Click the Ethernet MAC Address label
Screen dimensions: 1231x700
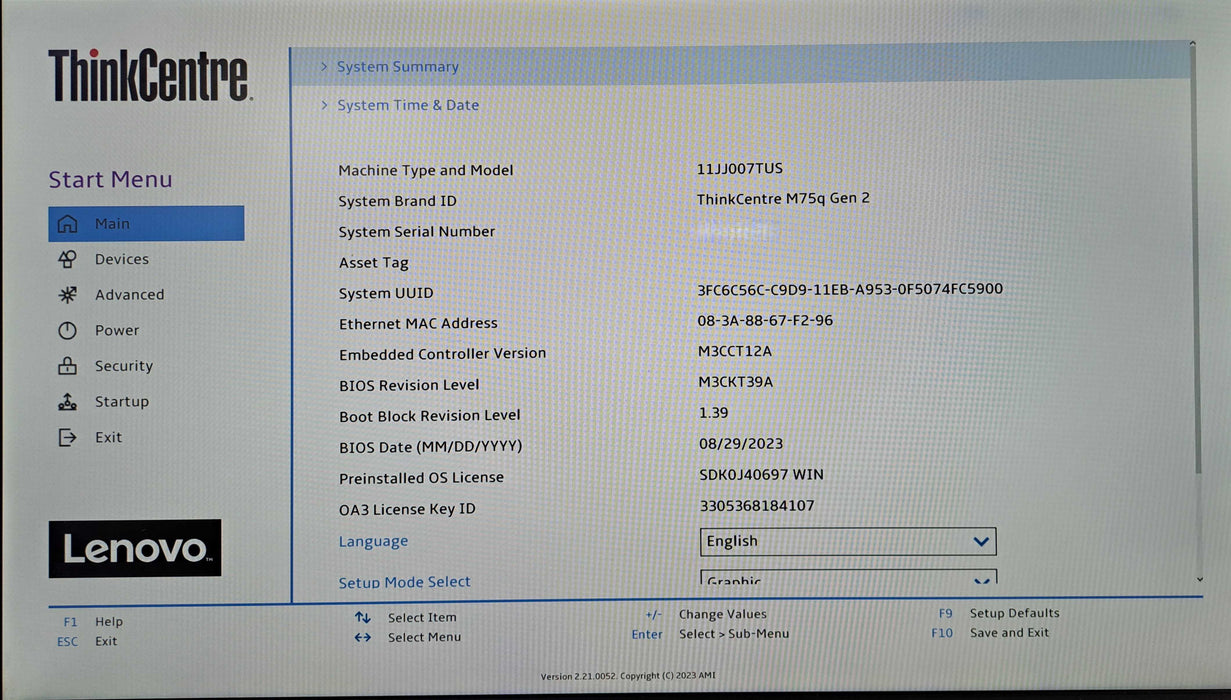[418, 324]
